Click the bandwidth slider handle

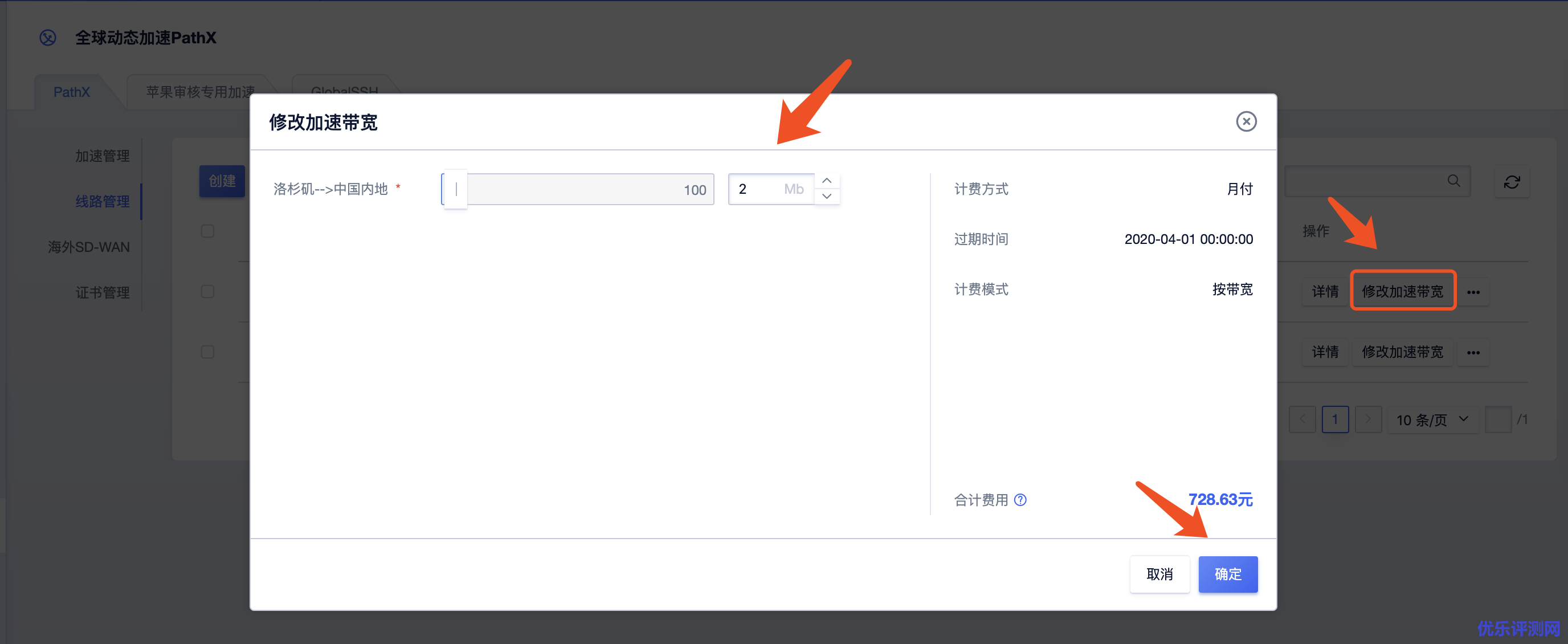tap(455, 189)
